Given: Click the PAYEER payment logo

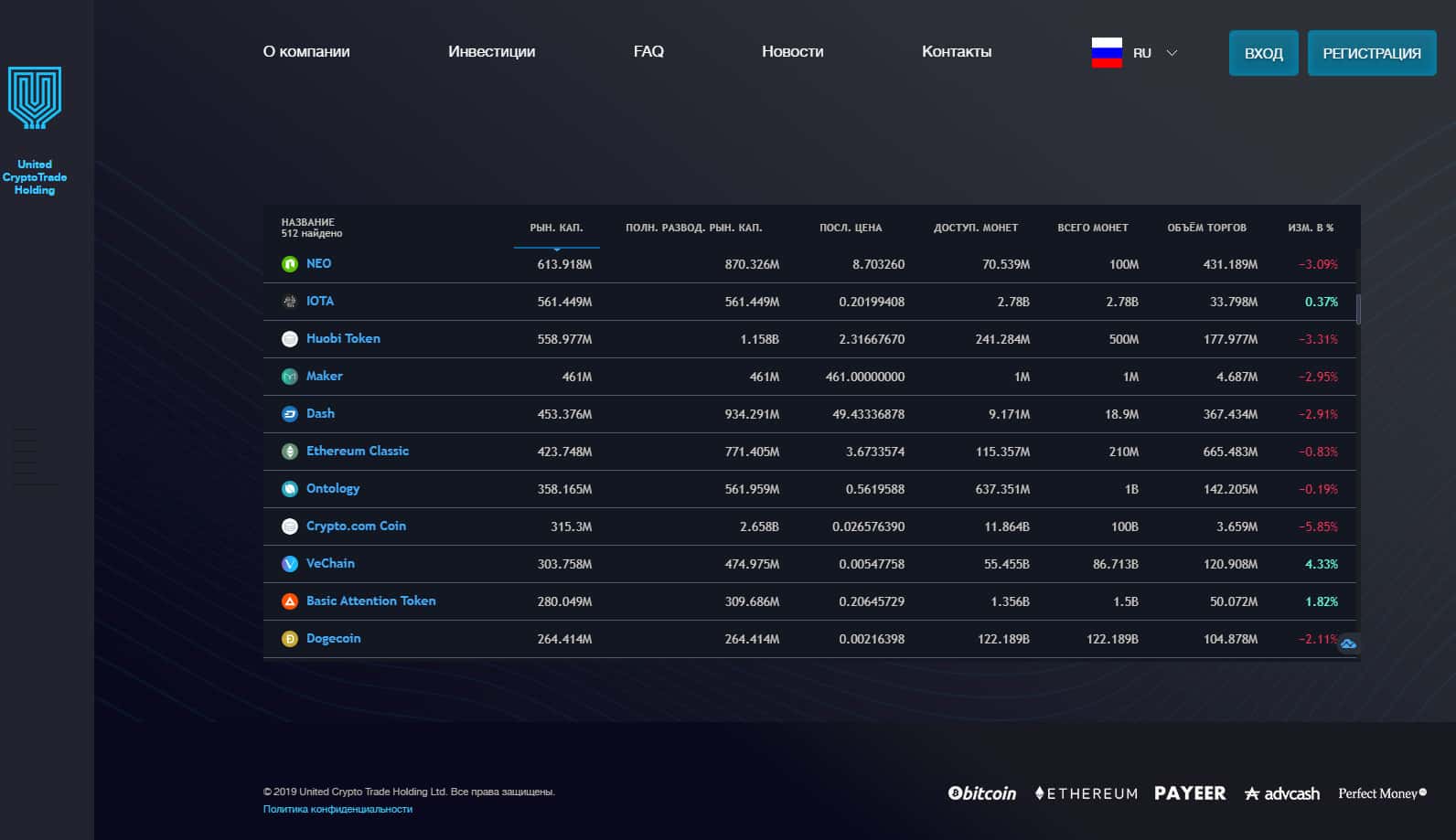Looking at the screenshot, I should (x=1190, y=793).
